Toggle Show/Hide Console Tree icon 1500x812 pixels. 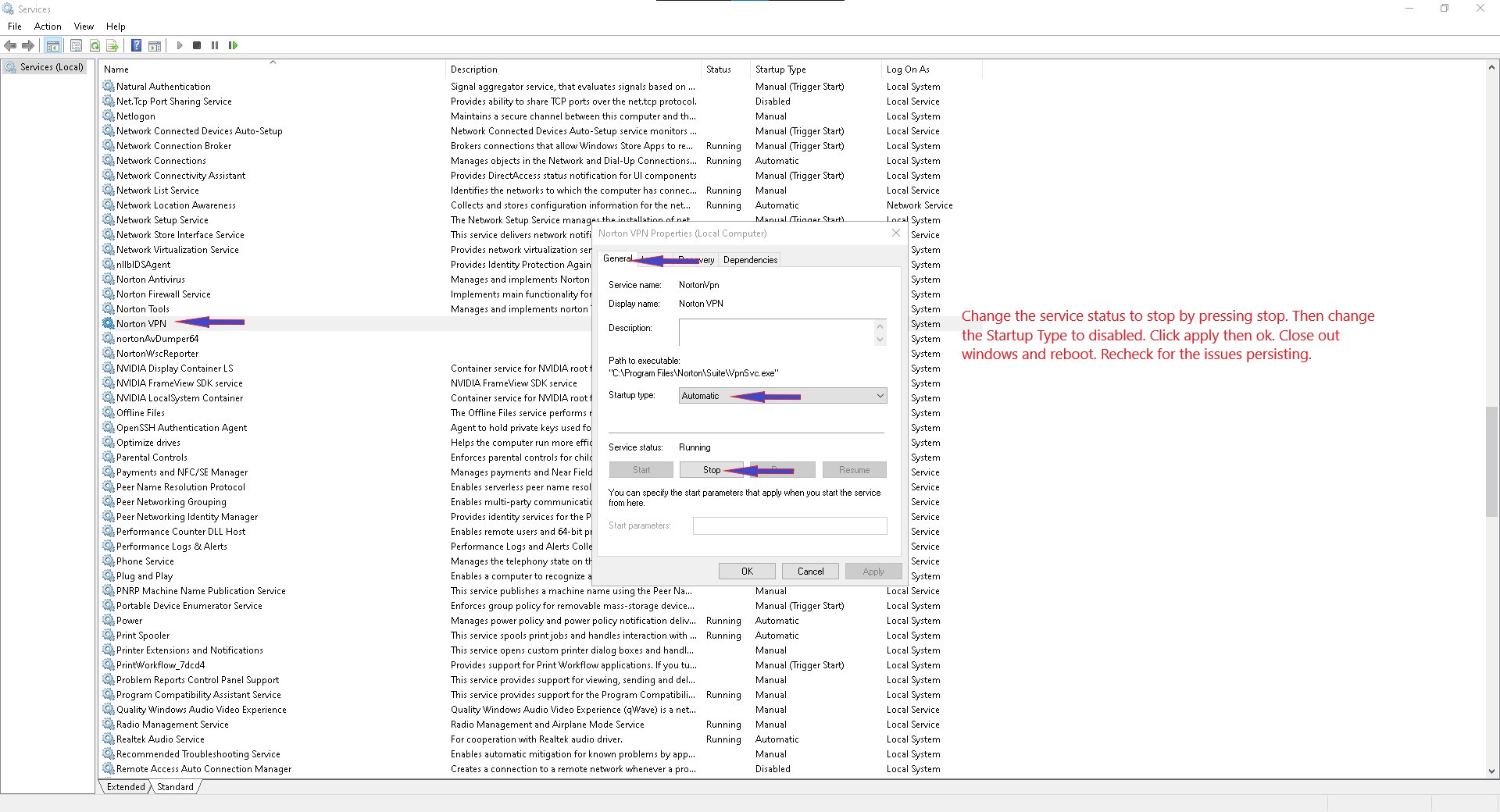[x=52, y=45]
